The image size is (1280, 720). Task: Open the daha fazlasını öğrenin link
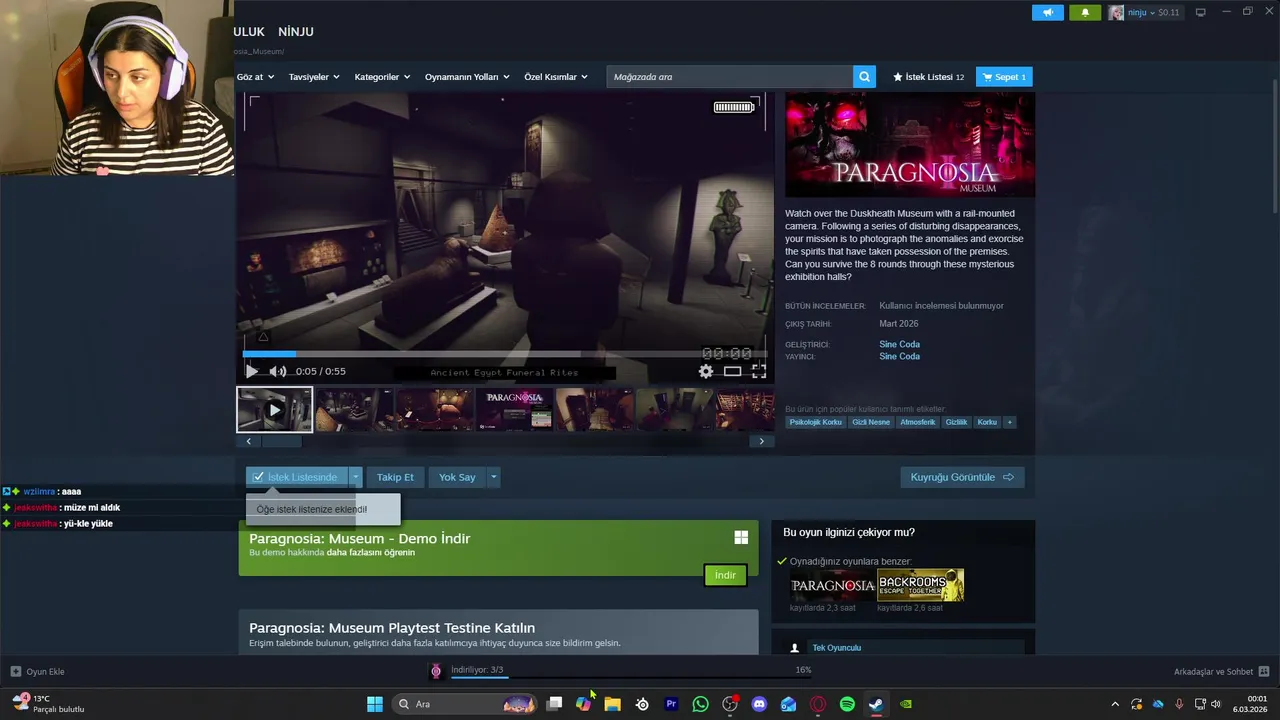pos(370,552)
